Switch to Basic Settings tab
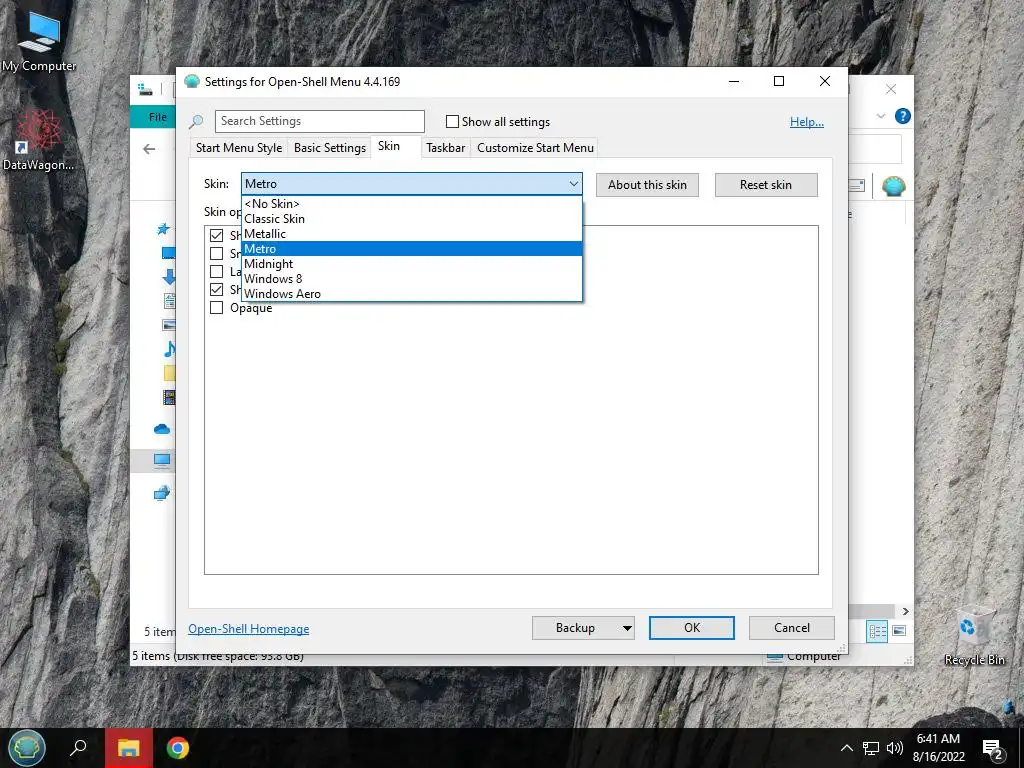Image resolution: width=1024 pixels, height=768 pixels. tap(330, 148)
